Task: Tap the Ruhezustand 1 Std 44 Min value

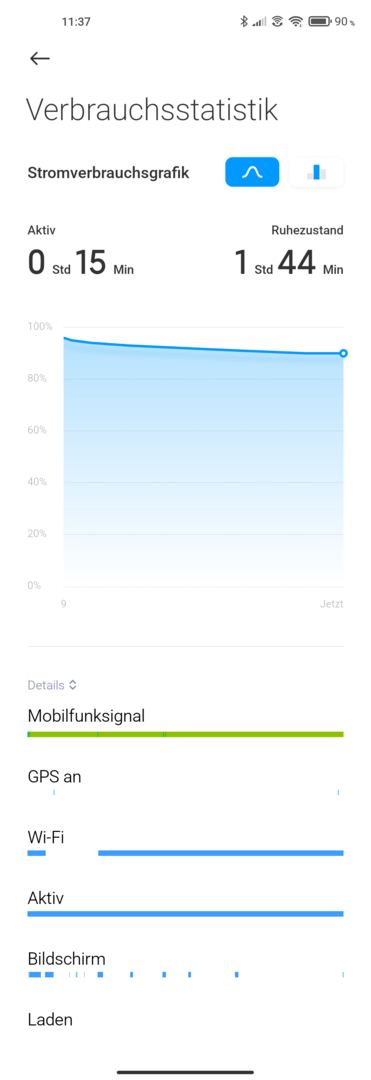Action: click(x=289, y=264)
